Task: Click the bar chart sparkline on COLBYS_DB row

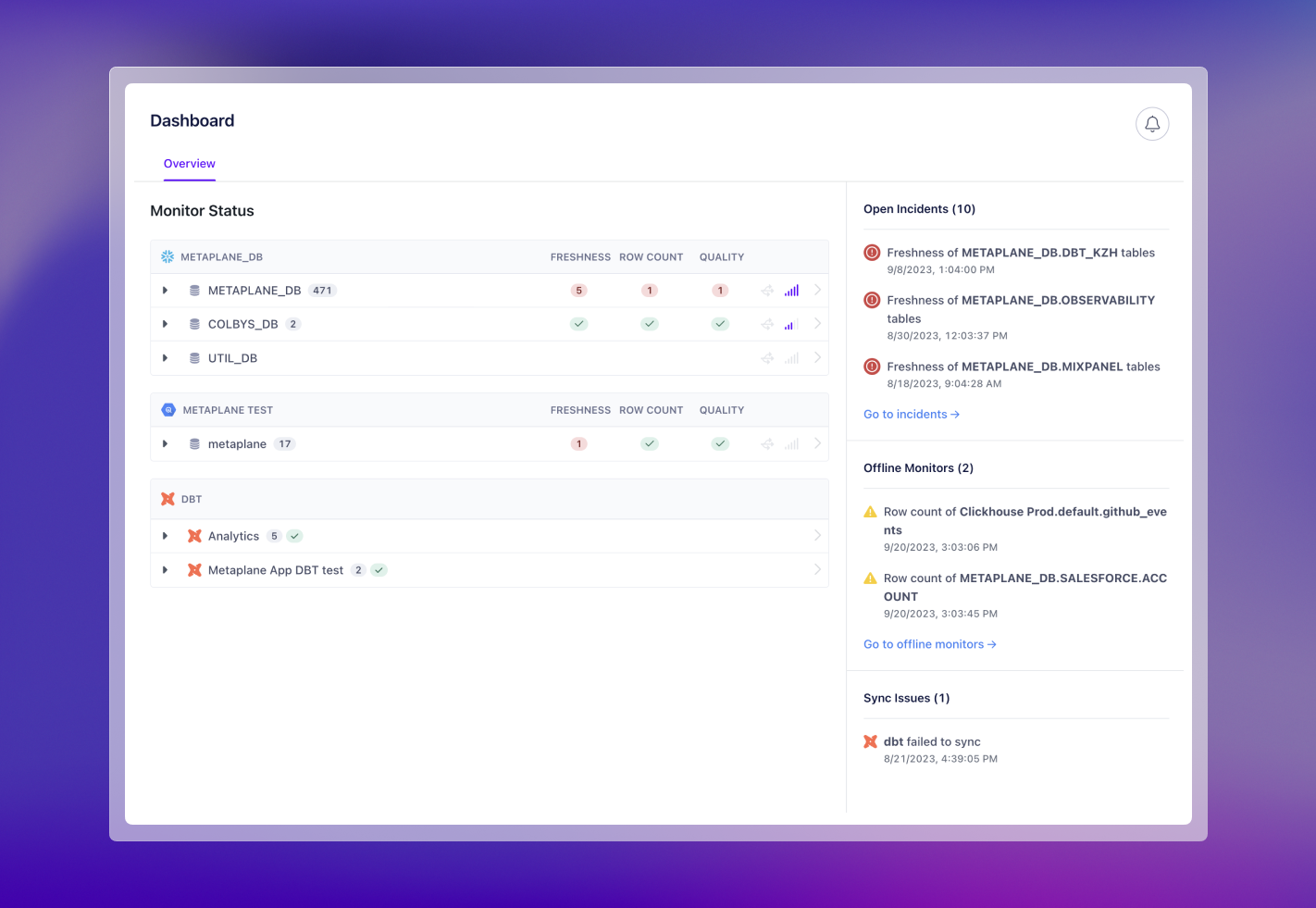Action: click(x=789, y=324)
